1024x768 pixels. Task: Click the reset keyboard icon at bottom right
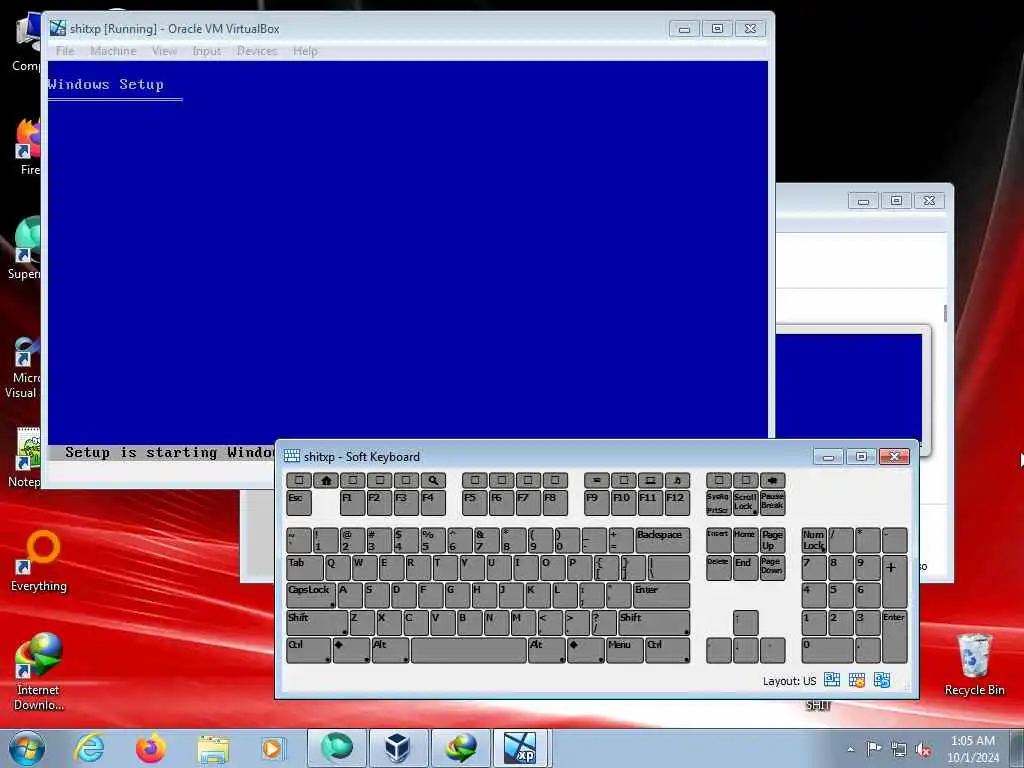[882, 680]
